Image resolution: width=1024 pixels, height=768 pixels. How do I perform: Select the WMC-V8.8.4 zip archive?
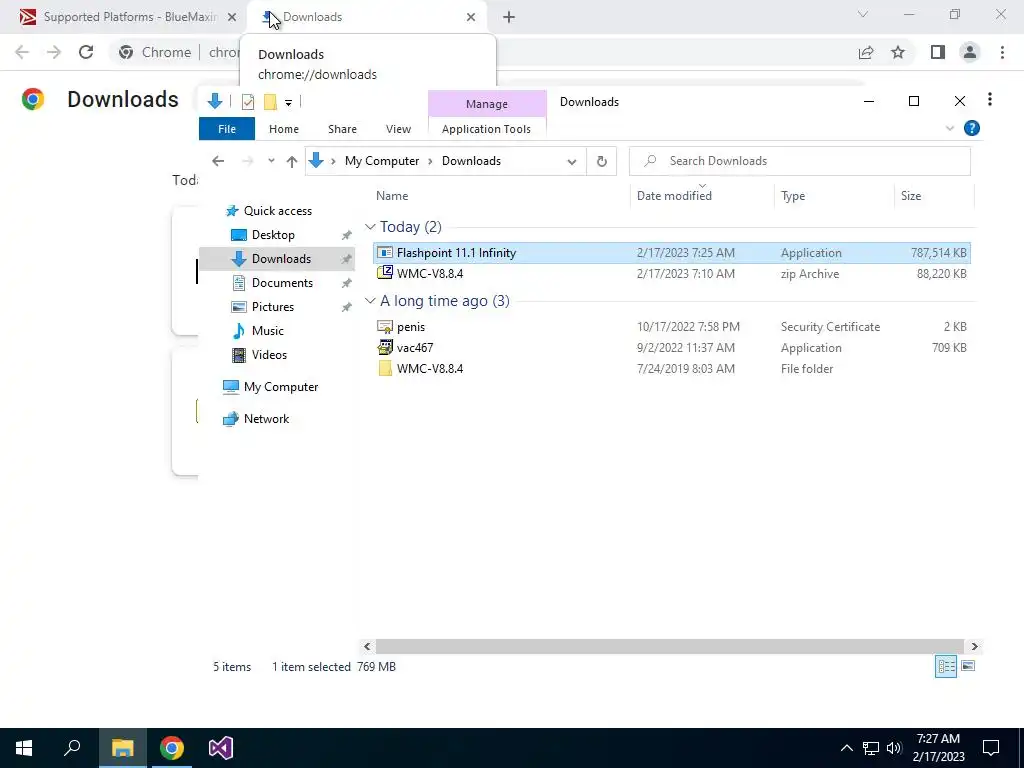[671, 274]
